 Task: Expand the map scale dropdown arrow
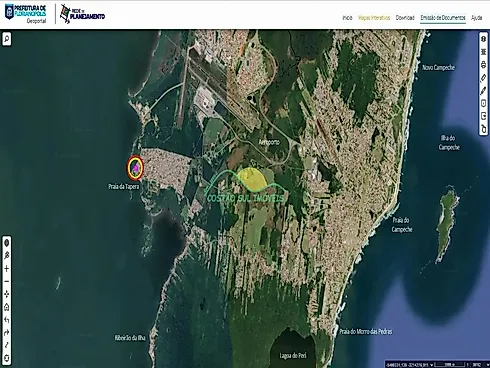click(x=488, y=365)
